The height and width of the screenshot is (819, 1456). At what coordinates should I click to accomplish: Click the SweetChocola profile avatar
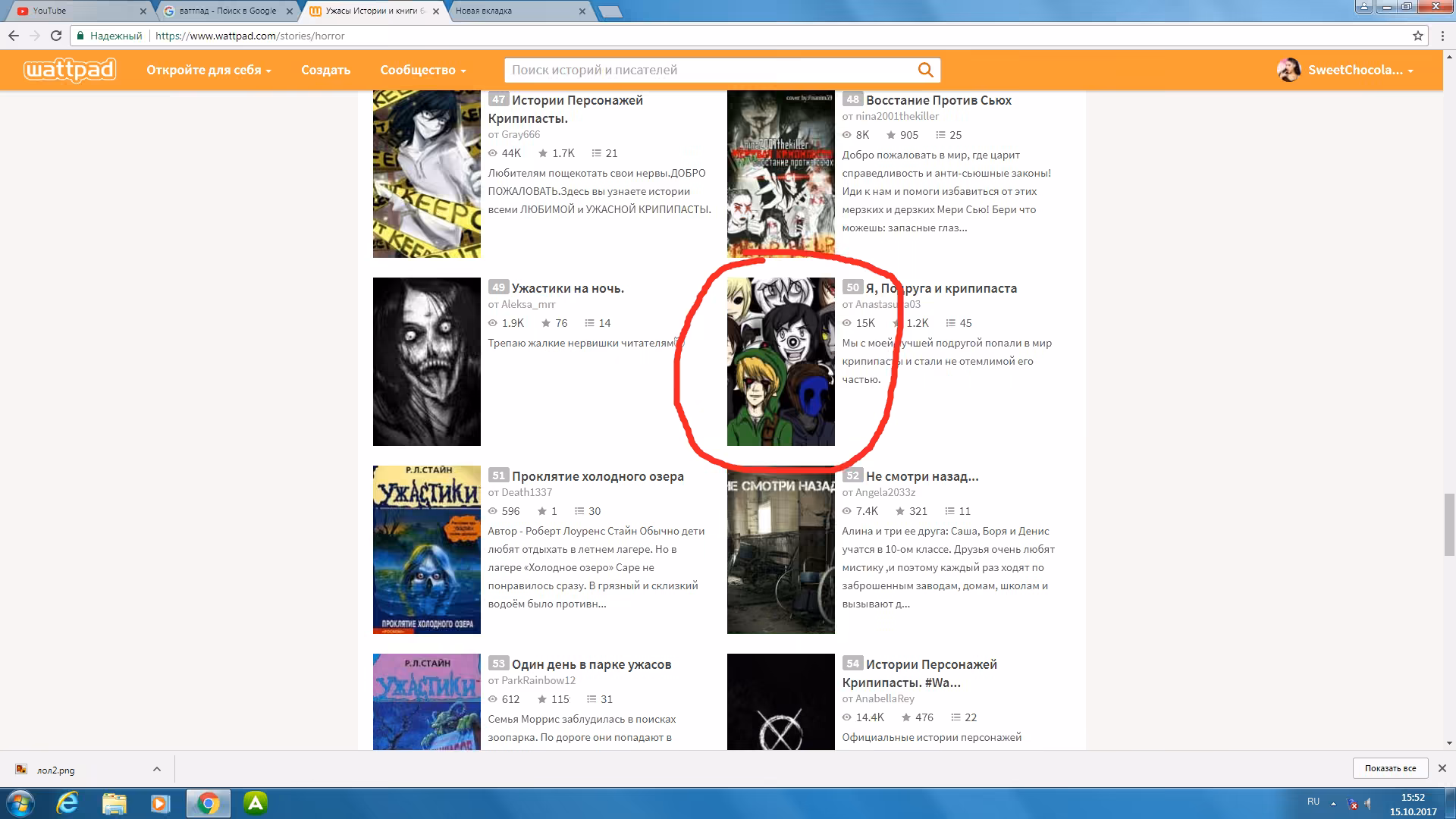pyautogui.click(x=1288, y=70)
